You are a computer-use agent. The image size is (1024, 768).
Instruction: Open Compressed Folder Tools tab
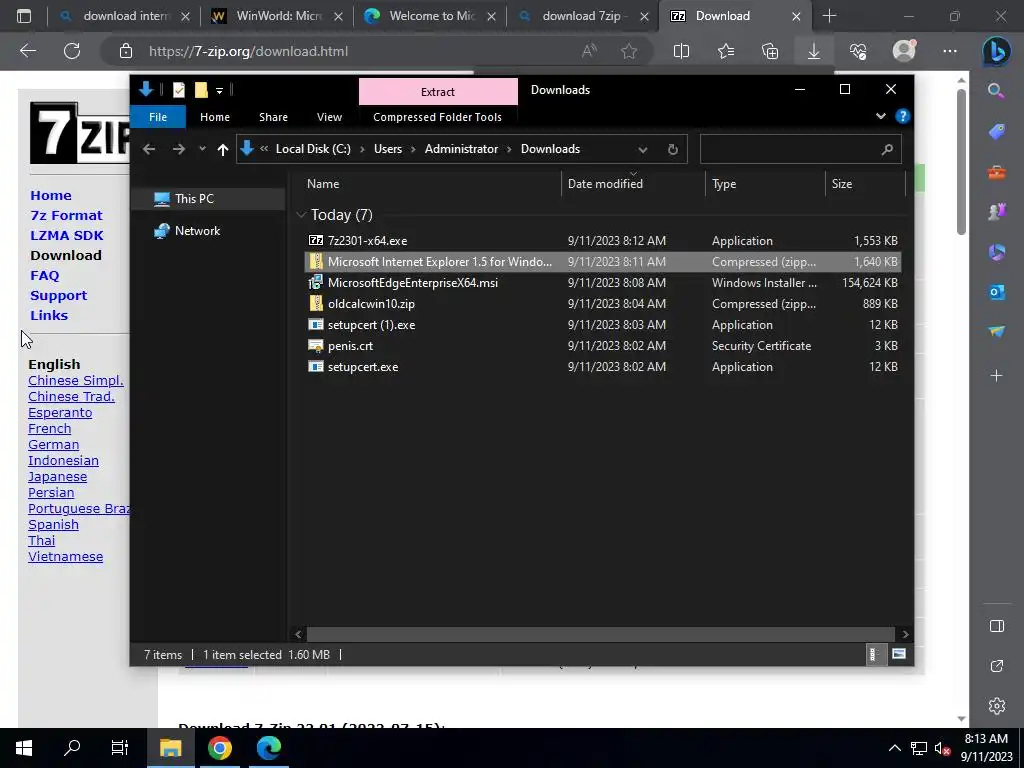pos(438,117)
